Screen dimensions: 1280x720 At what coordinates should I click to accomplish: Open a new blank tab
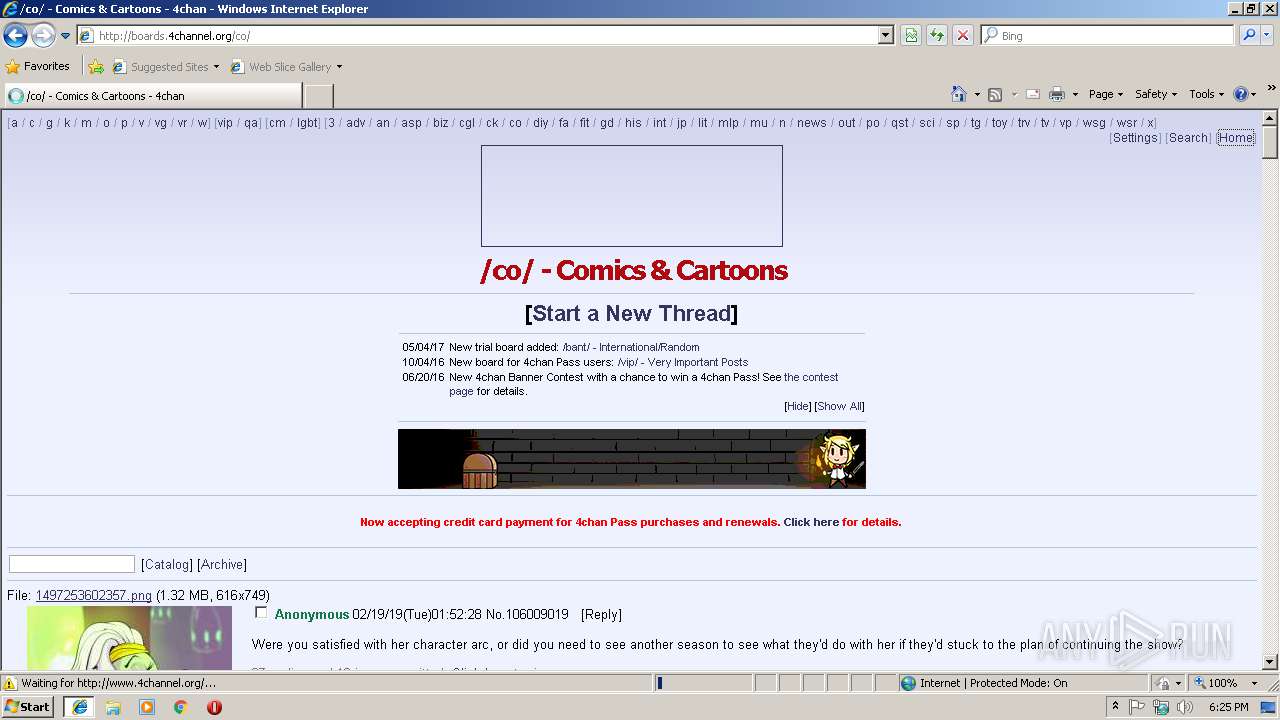tap(318, 96)
